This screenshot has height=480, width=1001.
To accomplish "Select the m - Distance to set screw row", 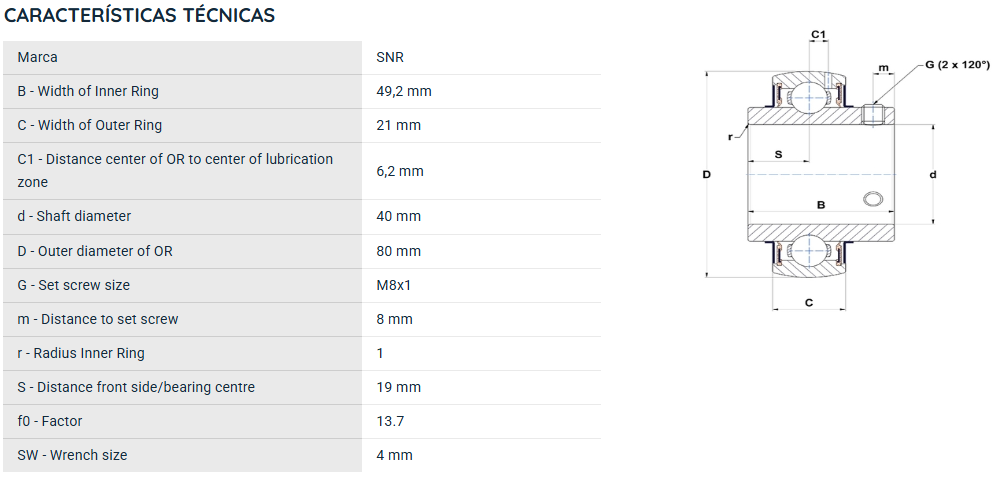I will click(x=302, y=319).
